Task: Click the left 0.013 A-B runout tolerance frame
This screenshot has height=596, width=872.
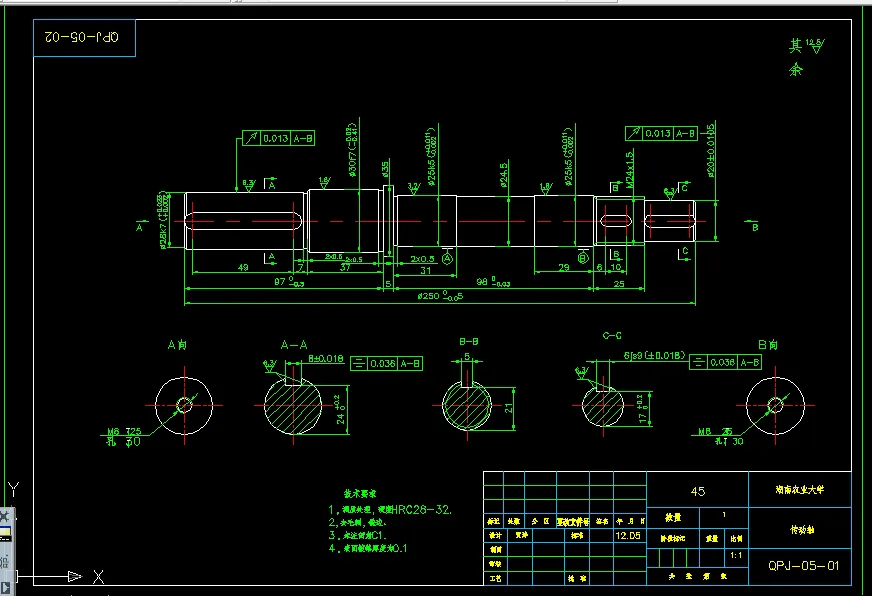Action: click(x=279, y=138)
